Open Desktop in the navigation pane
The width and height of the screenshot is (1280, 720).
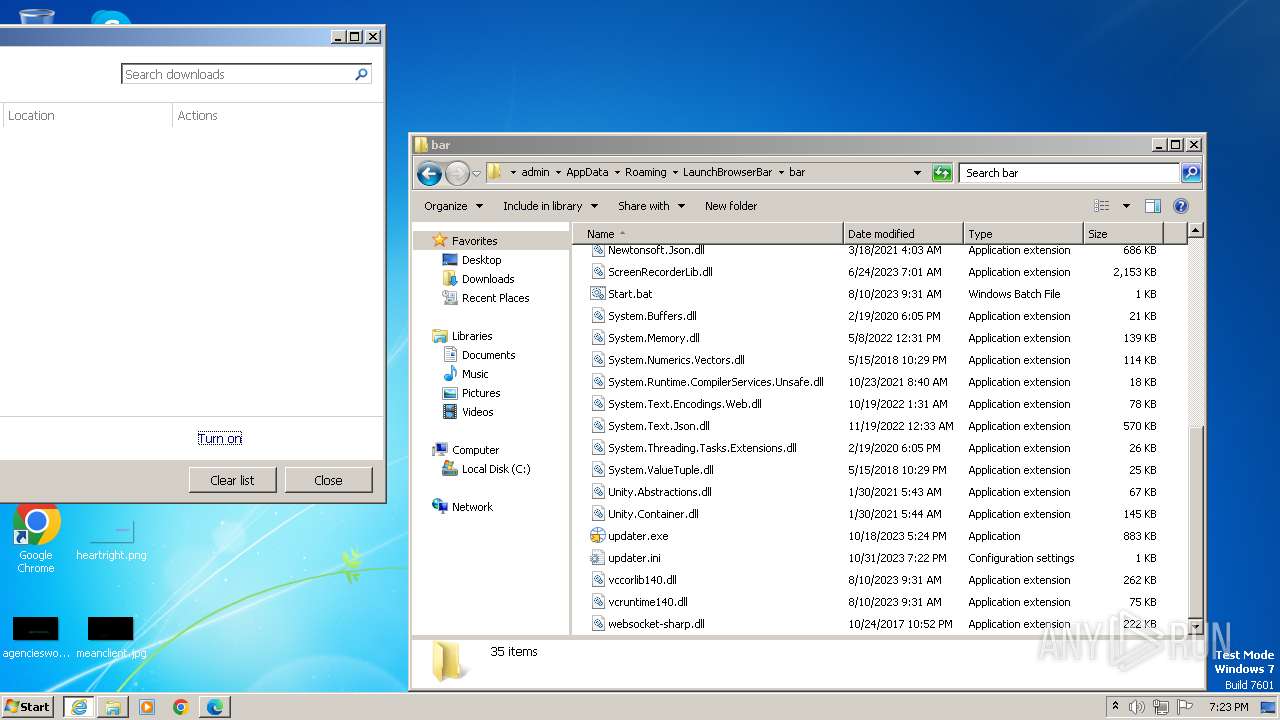pos(481,260)
